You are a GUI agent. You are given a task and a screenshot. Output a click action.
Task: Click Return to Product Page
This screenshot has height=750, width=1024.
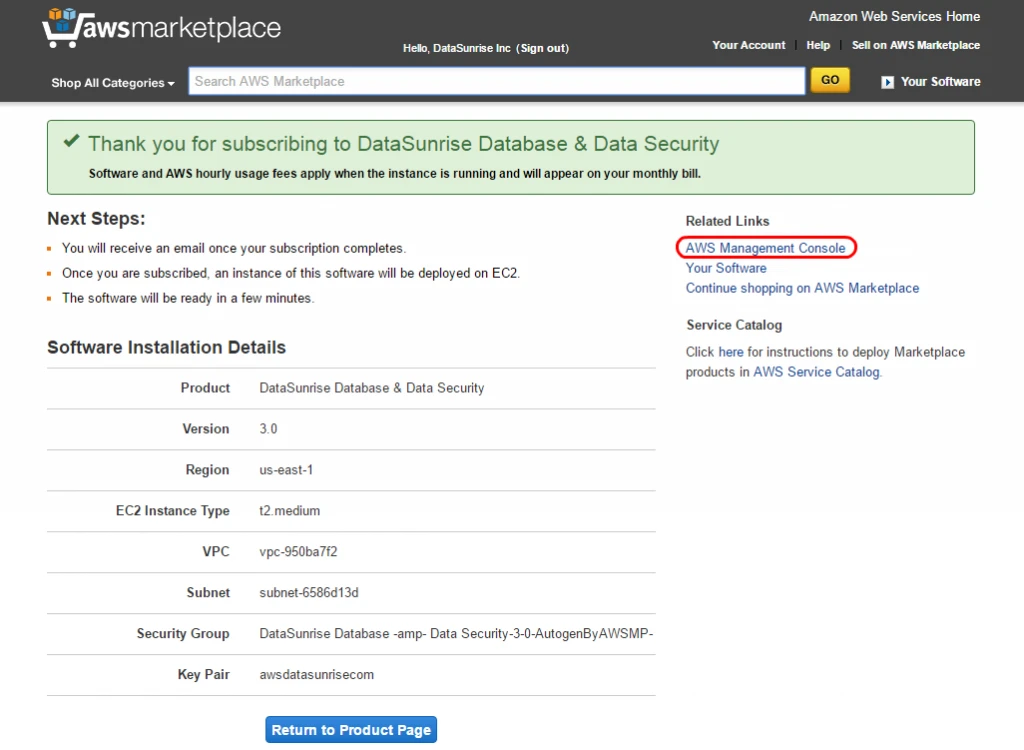tap(350, 729)
